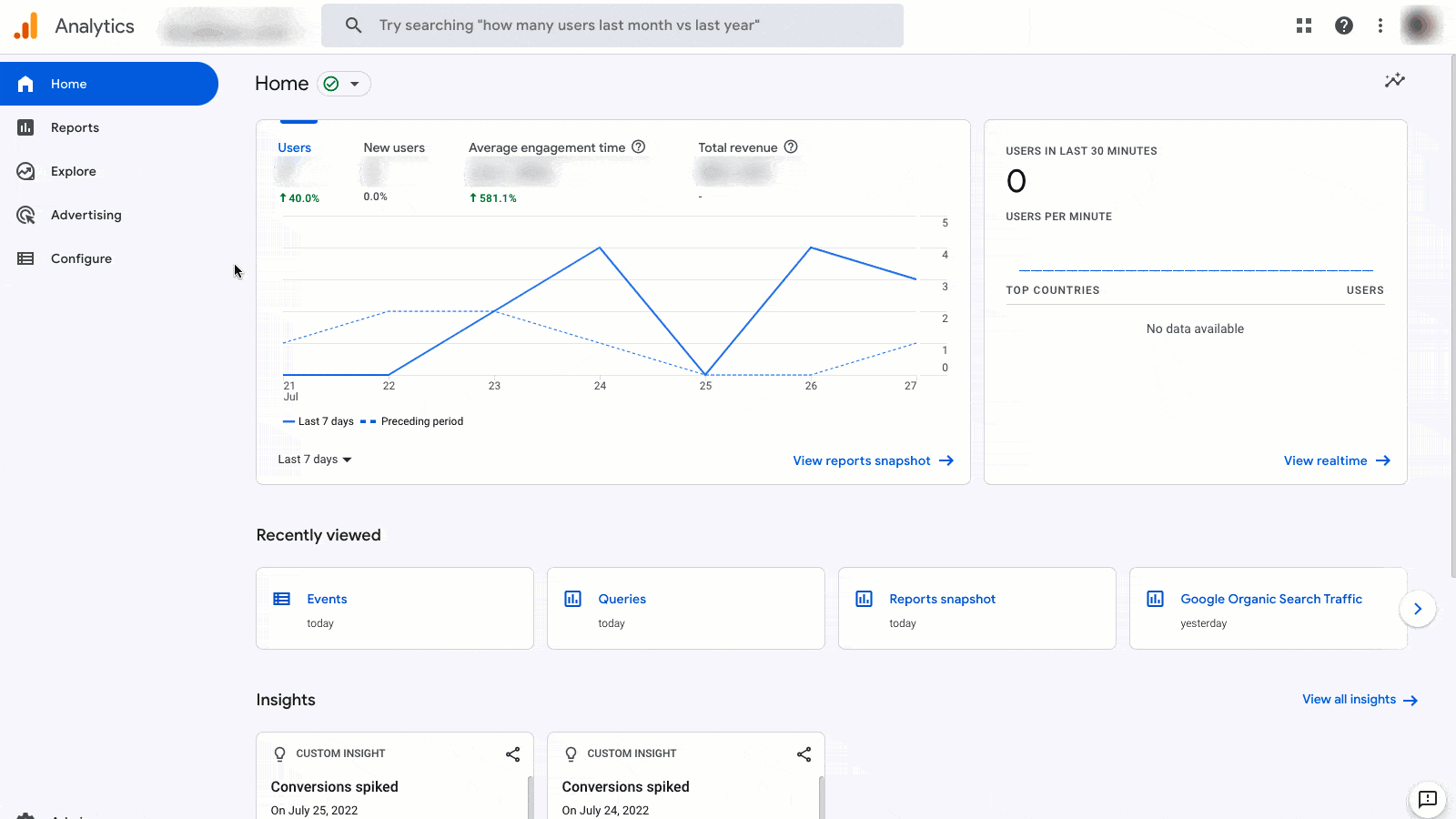Open Explore in the left navigation
The height and width of the screenshot is (819, 1456).
tap(73, 171)
